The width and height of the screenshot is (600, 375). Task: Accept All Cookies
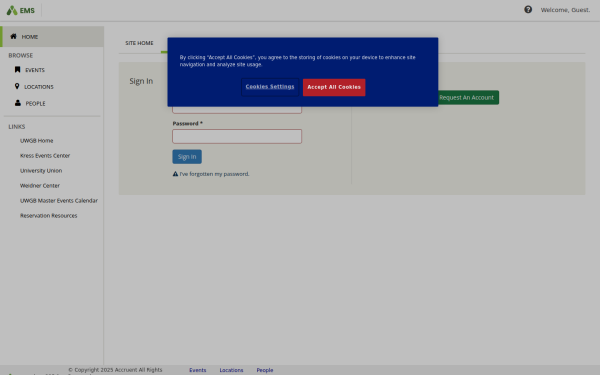pos(334,87)
